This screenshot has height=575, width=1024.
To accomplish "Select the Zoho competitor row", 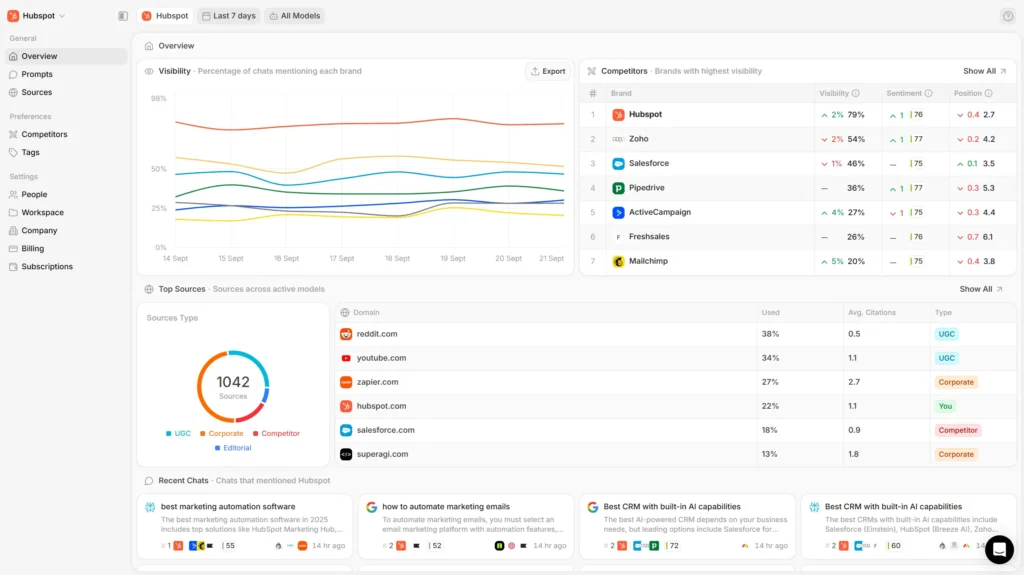I will (798, 139).
